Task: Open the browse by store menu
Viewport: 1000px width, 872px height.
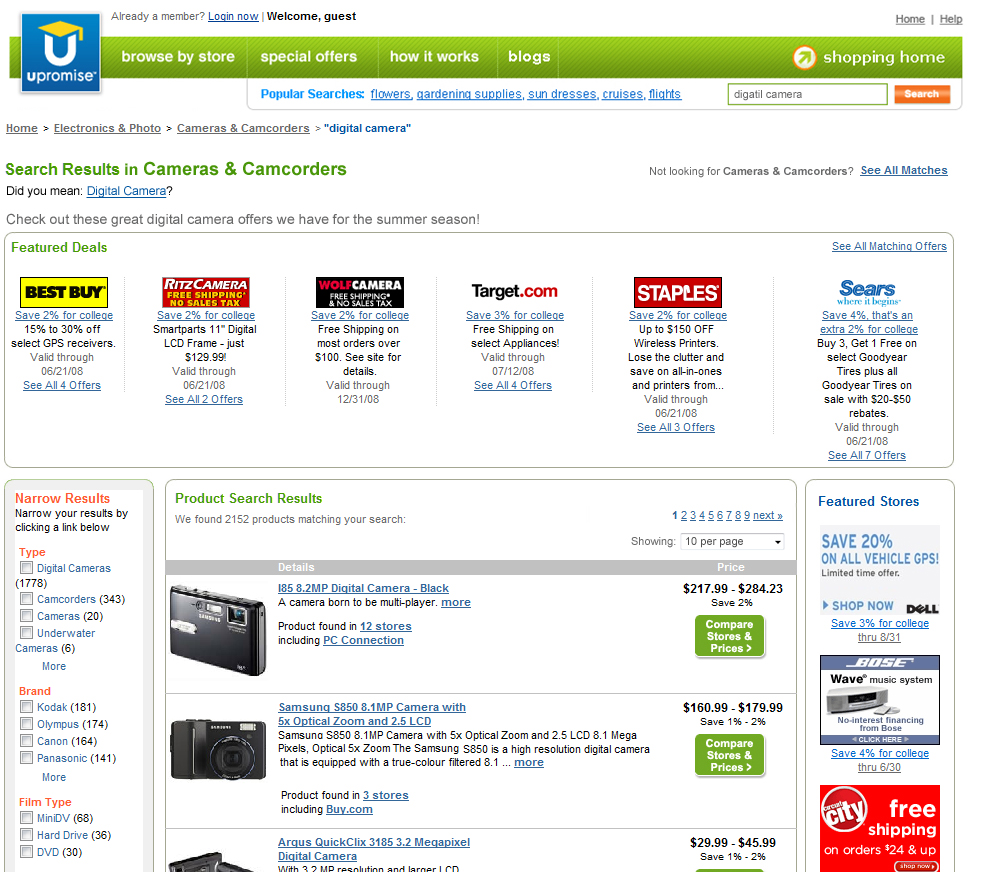Action: click(178, 57)
